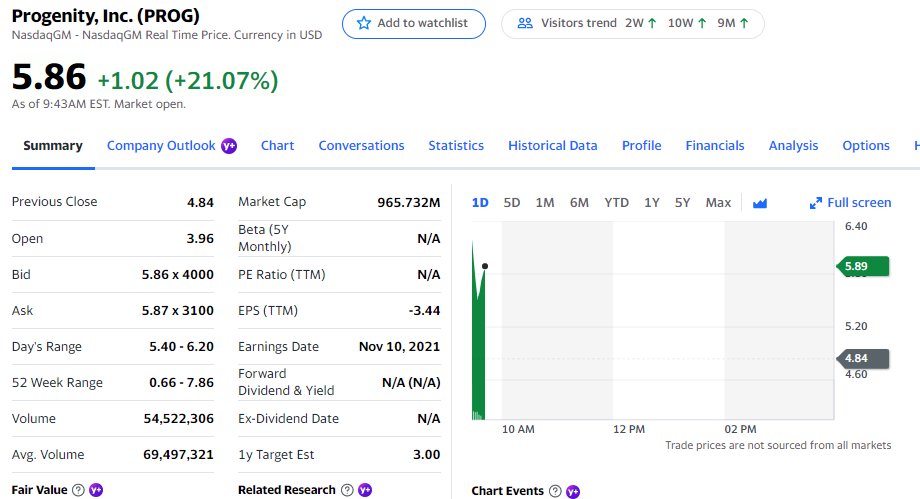Screen dimensions: 920x499
Task: Click the Fair Value heading
Action: click(x=39, y=490)
